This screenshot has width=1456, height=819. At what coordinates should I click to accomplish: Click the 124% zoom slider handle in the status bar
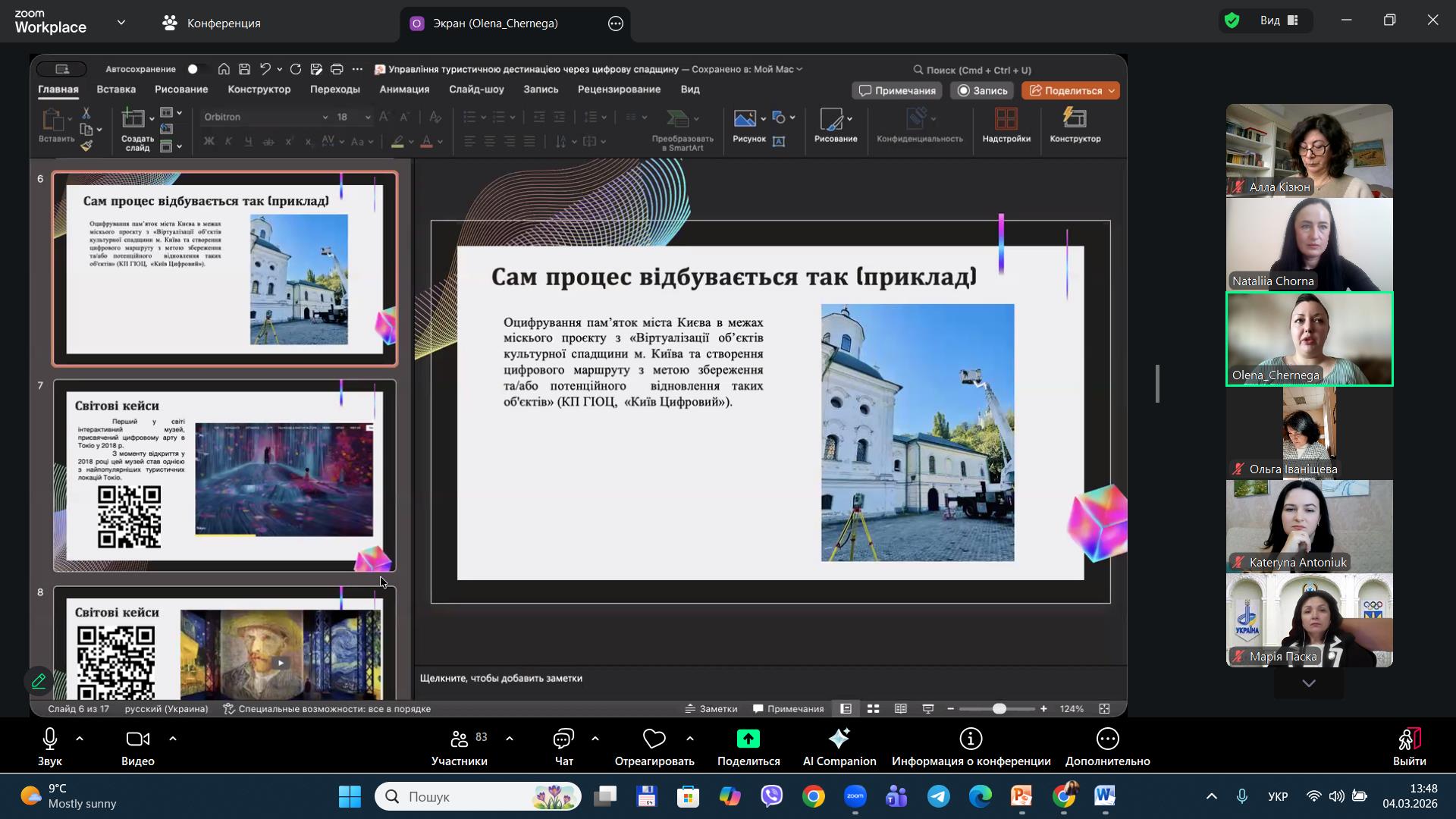tap(999, 708)
